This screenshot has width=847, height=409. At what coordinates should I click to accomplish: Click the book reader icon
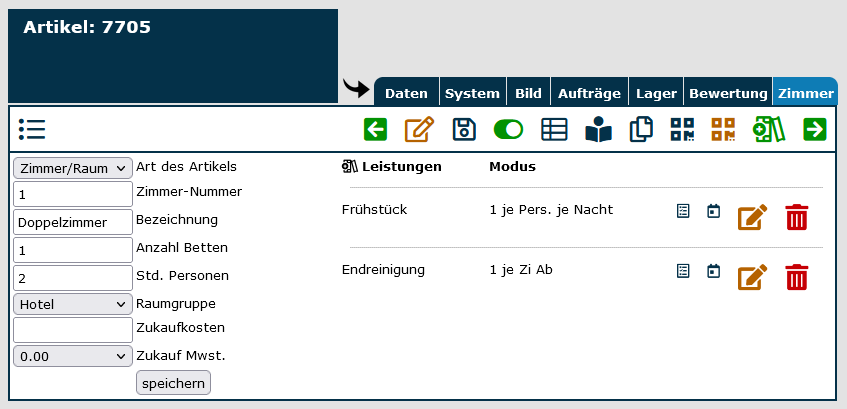point(598,129)
